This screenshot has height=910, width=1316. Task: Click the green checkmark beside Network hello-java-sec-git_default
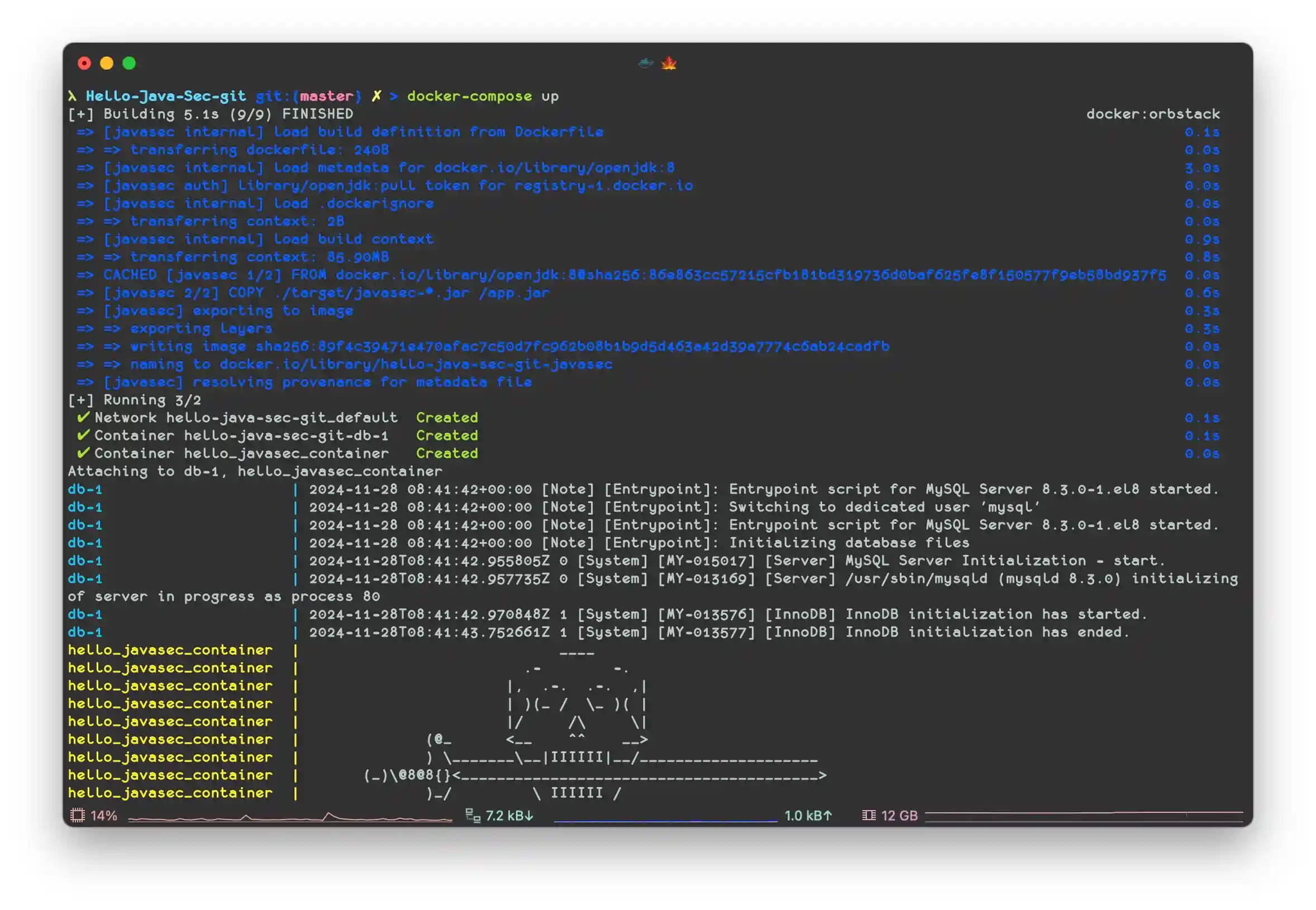point(83,418)
